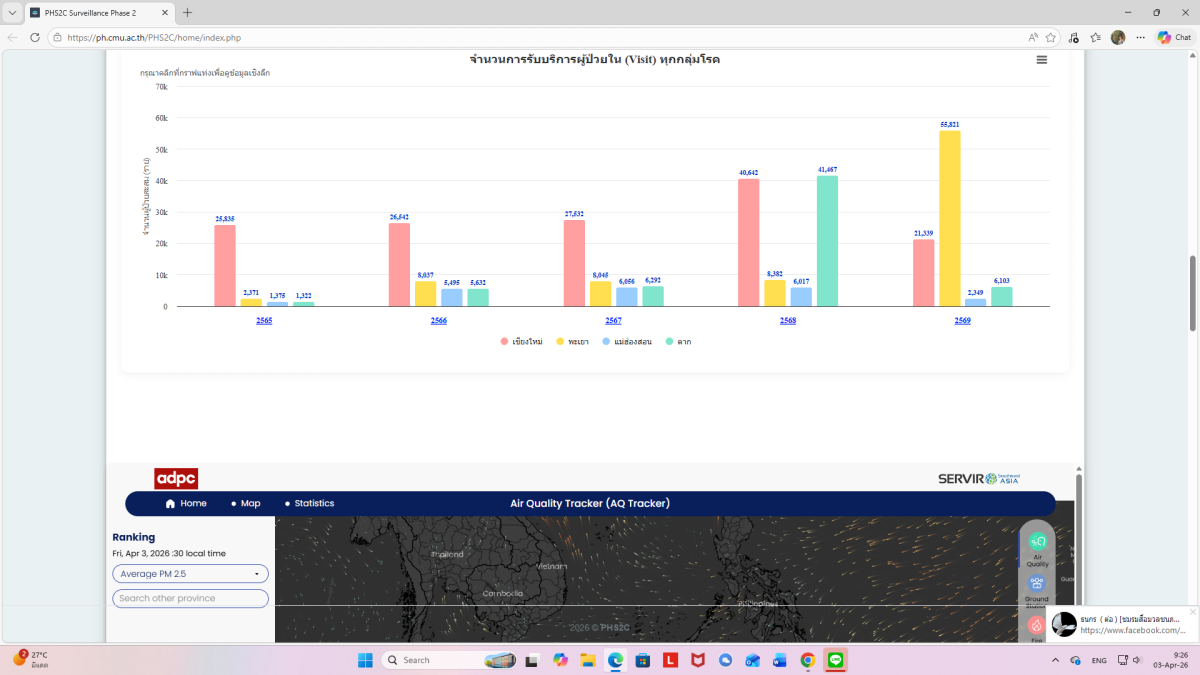Click the Fire layer icon

[1037, 625]
